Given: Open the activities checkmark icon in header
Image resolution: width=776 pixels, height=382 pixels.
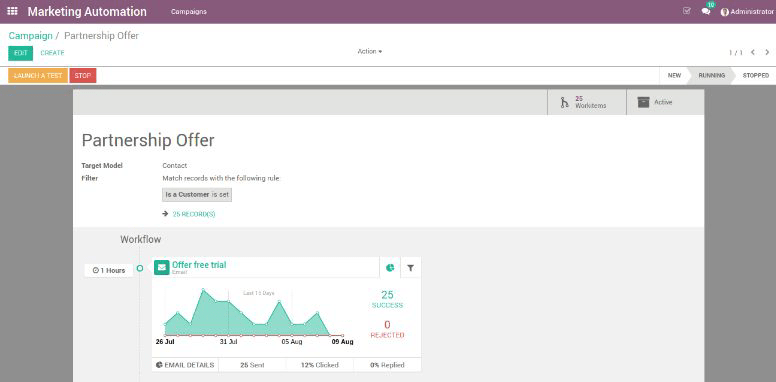Looking at the screenshot, I should (x=686, y=11).
